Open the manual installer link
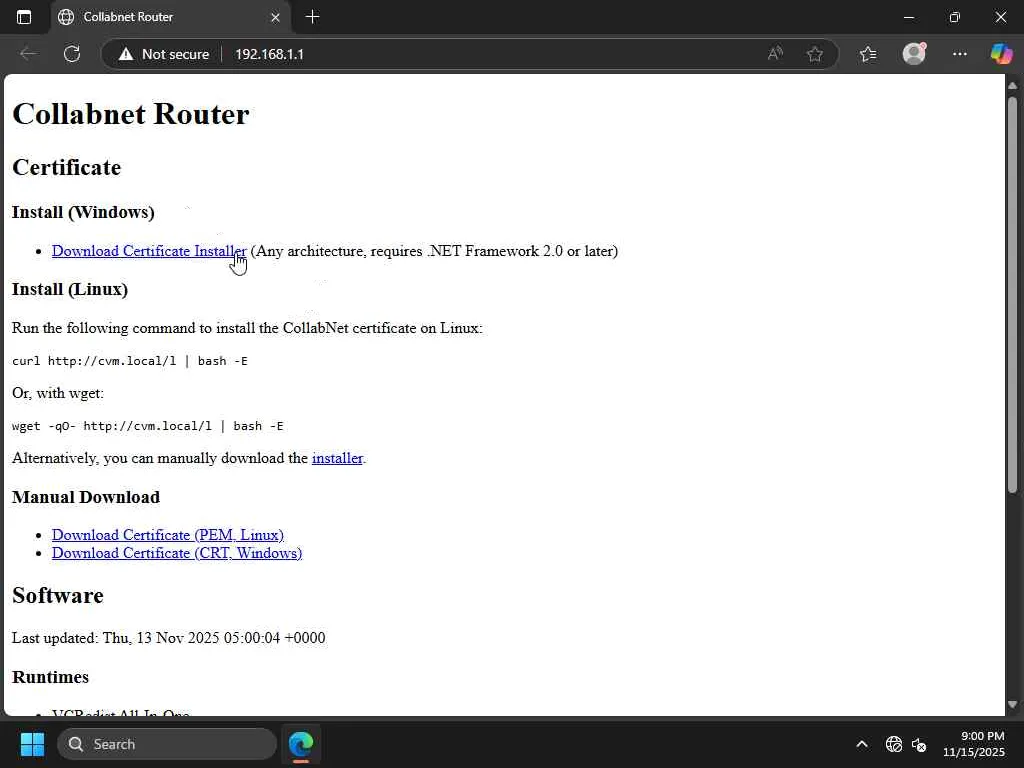Viewport: 1024px width, 768px height. click(x=337, y=458)
